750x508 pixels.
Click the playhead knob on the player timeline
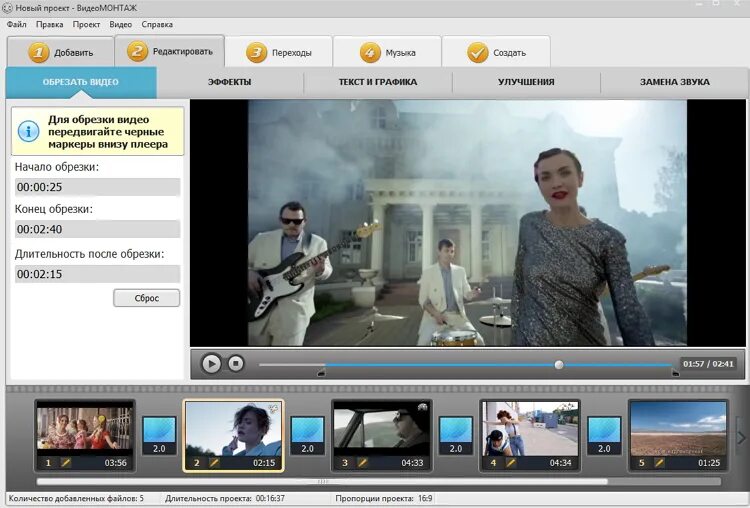(559, 365)
